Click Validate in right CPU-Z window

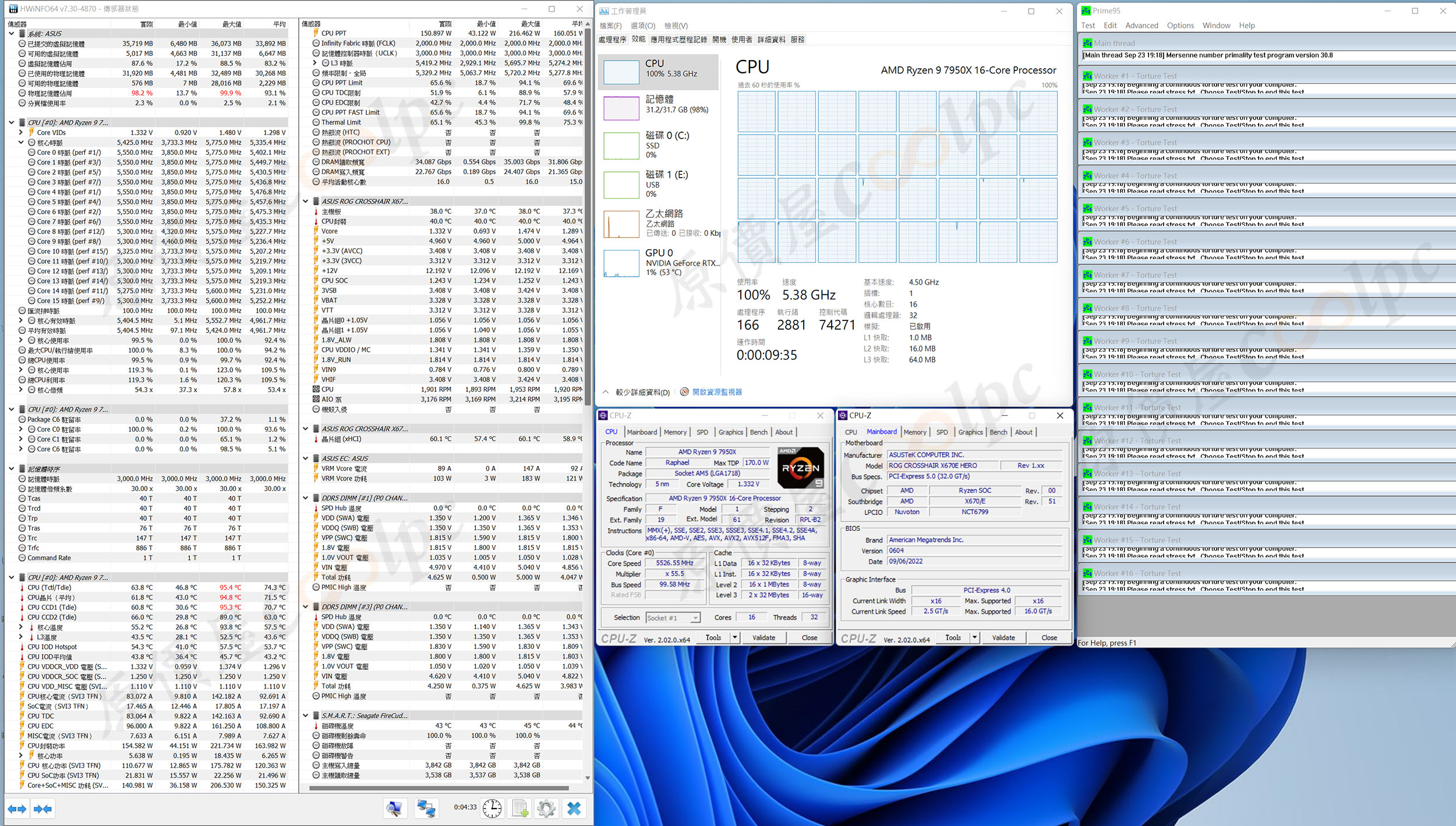(x=1003, y=638)
